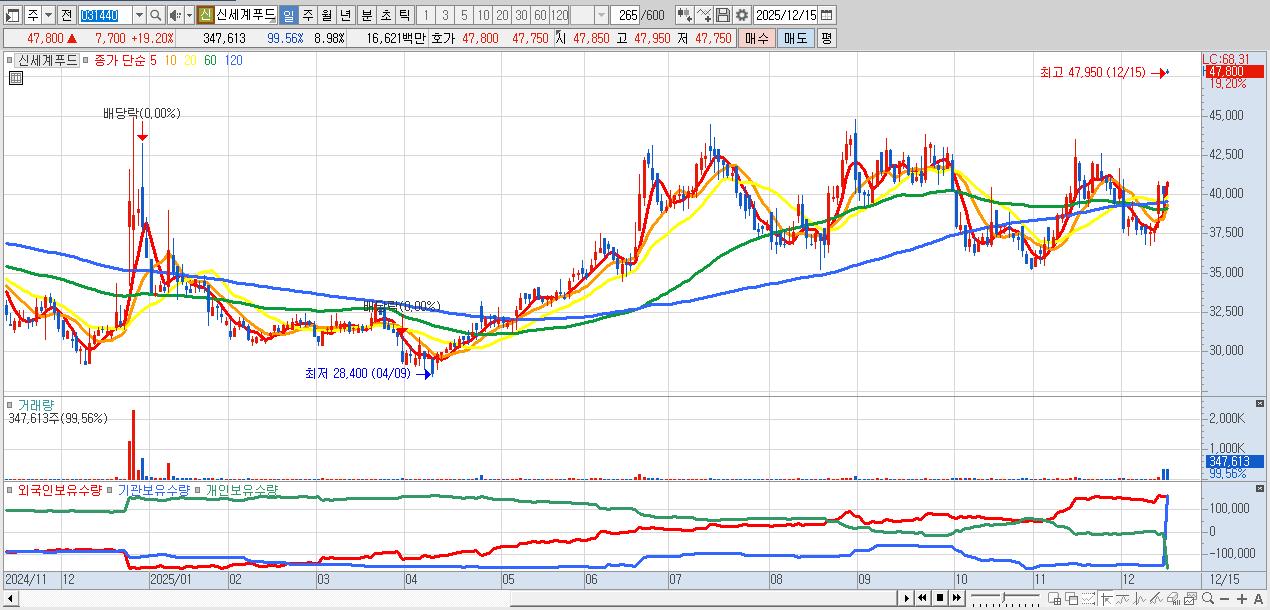Select the 일 (daily) chart period
Image resolution: width=1270 pixels, height=610 pixels.
tap(288, 15)
